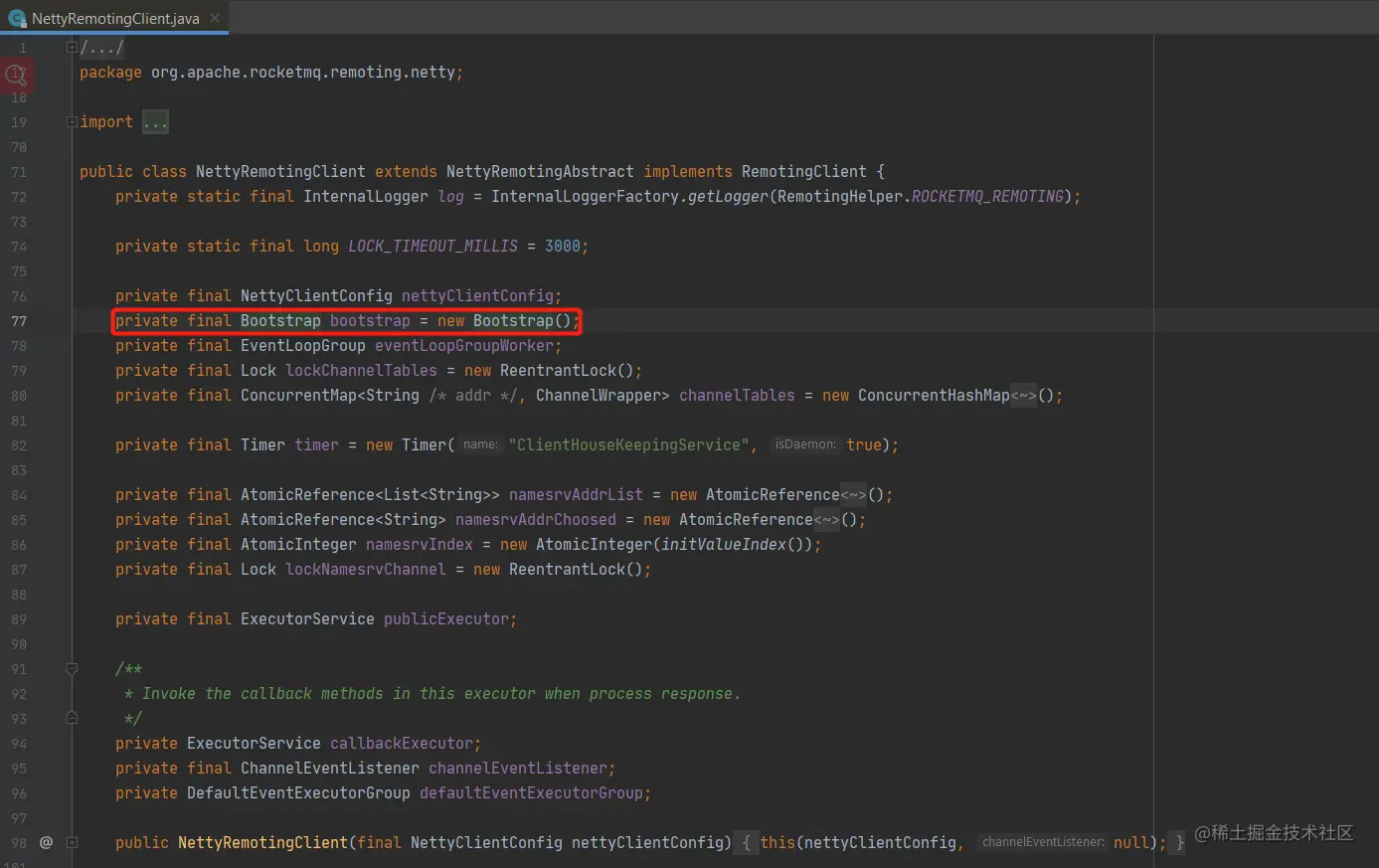
Task: Click the Java class icon on the tab
Action: tap(16, 18)
